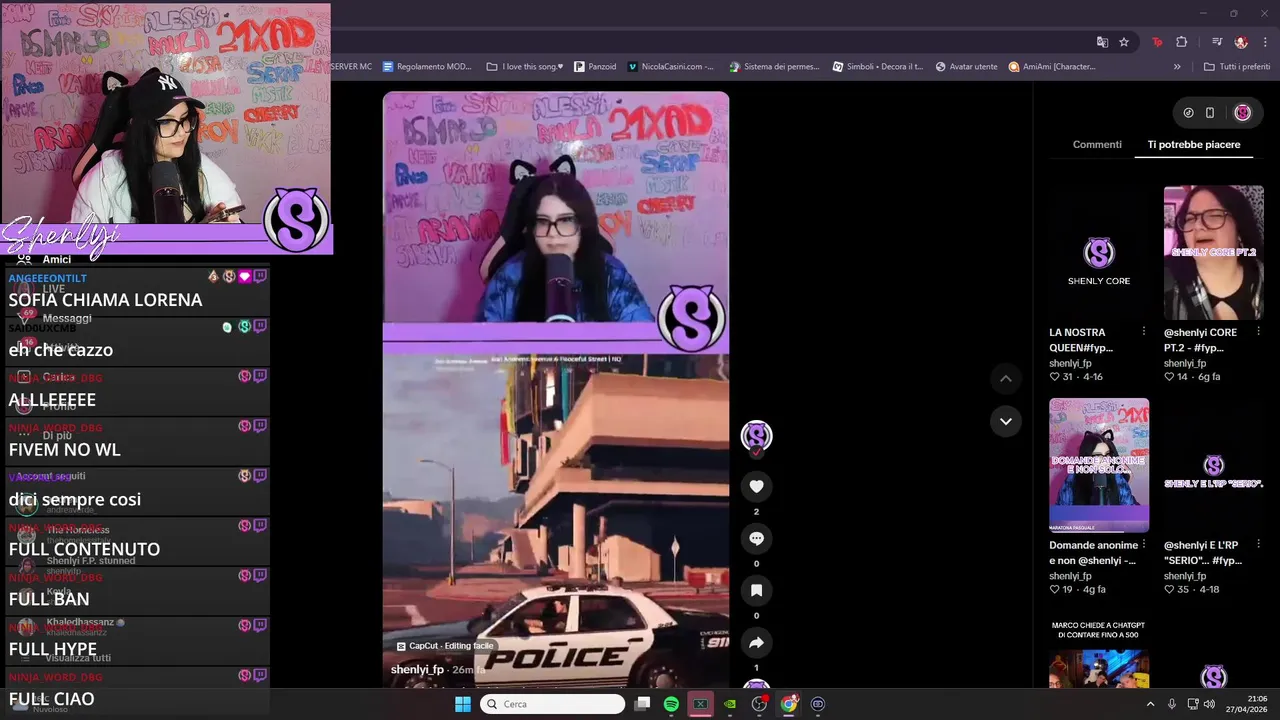
Task: Open Task View on taskbar
Action: click(x=643, y=704)
